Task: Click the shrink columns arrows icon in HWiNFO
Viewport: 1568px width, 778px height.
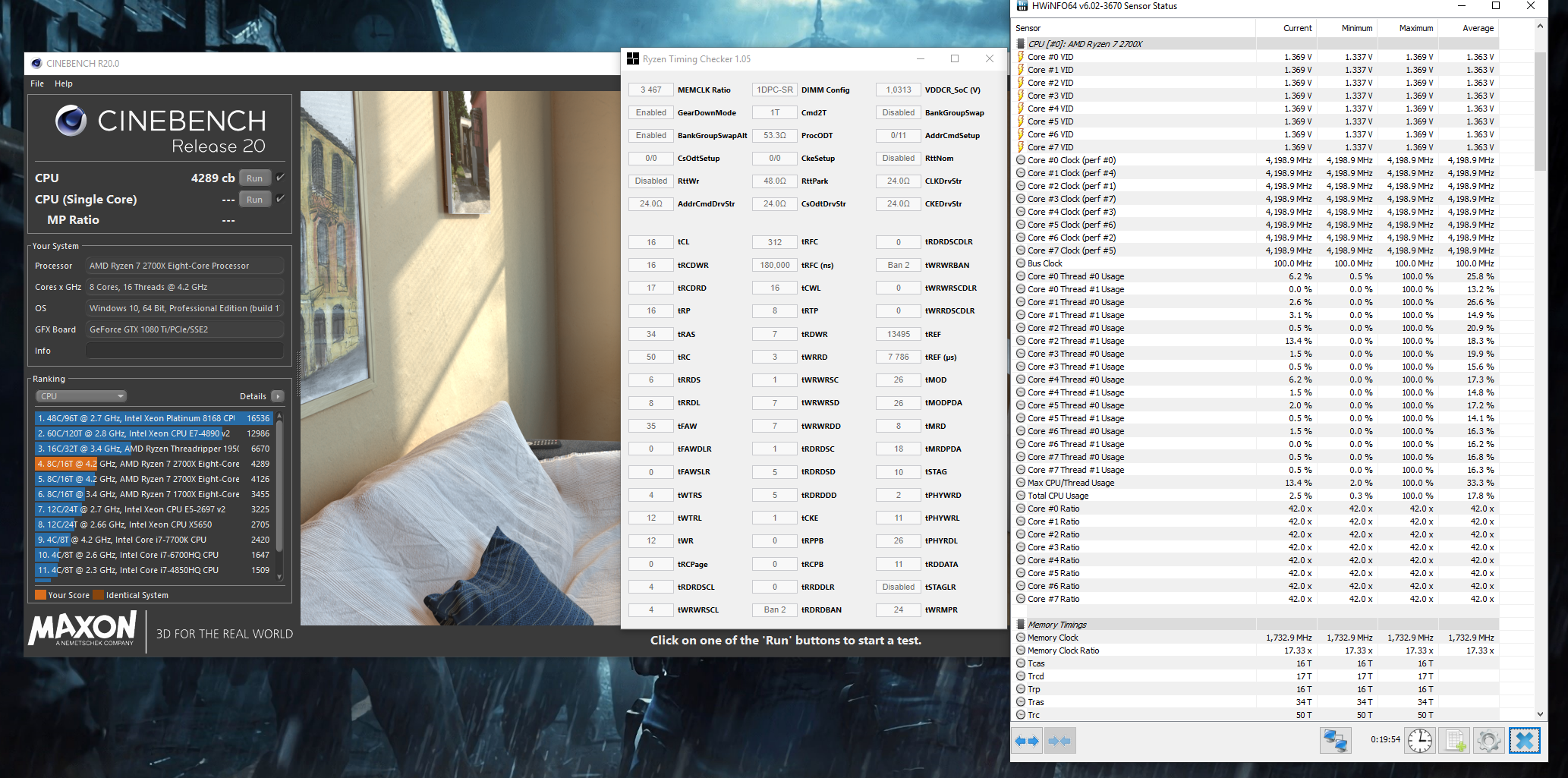Action: tap(1060, 740)
